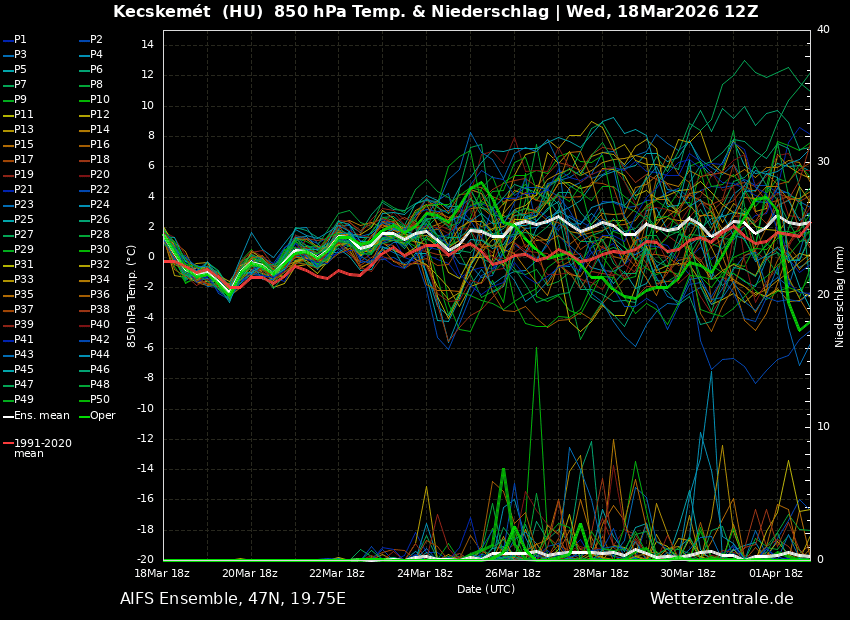Click the P25 legend entry

click(24, 220)
